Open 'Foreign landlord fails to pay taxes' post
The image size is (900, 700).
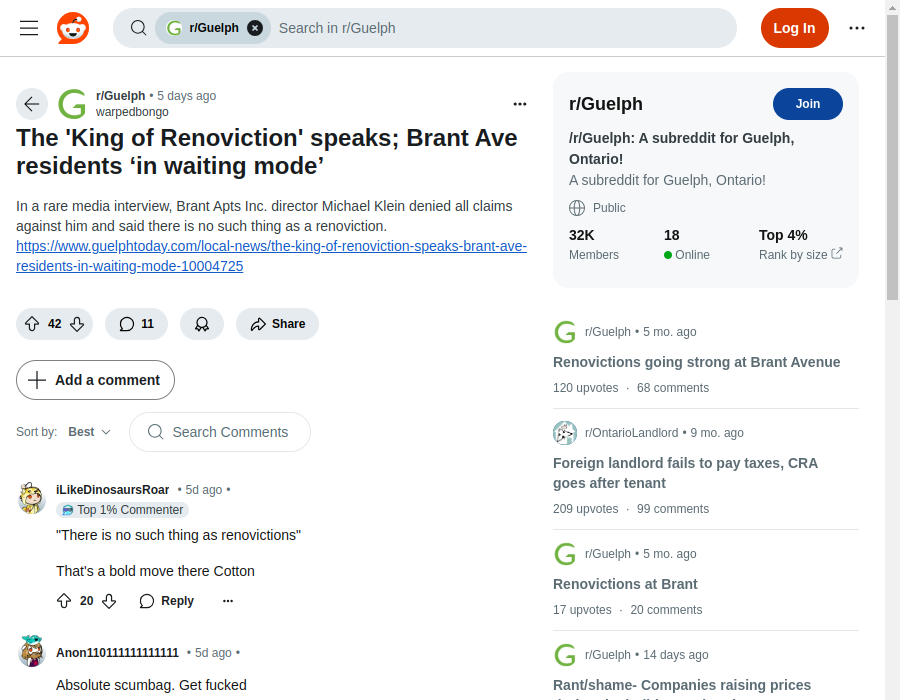click(x=685, y=473)
